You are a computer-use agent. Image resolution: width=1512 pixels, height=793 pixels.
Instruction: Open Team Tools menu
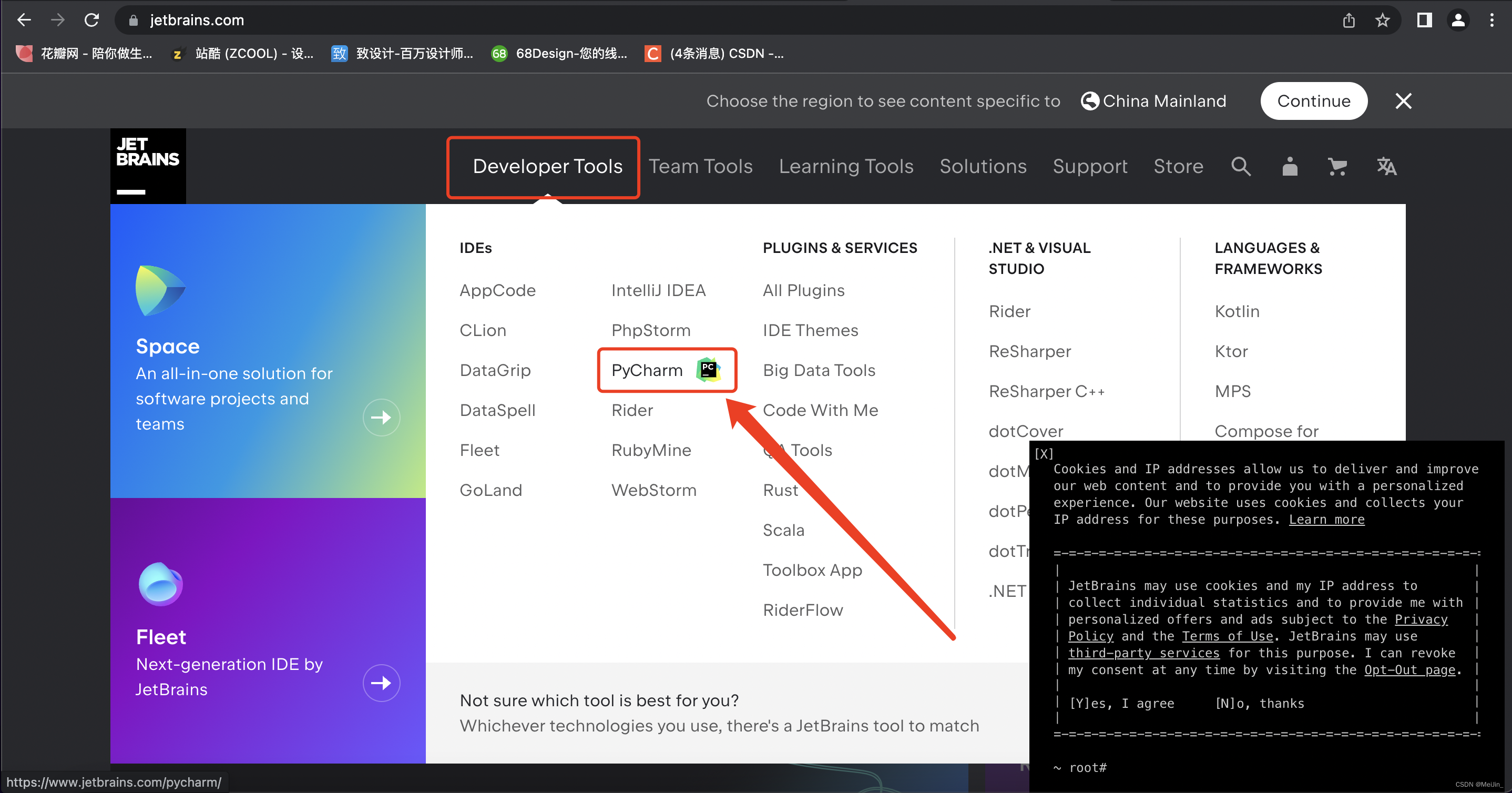pos(700,166)
